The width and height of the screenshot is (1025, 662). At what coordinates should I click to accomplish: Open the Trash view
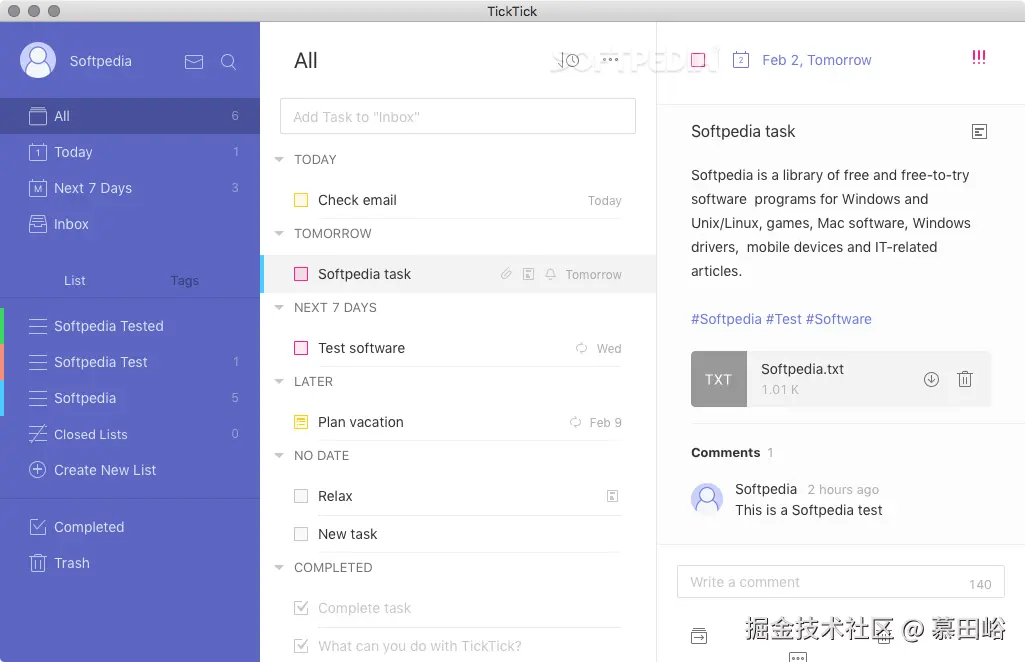[130, 563]
